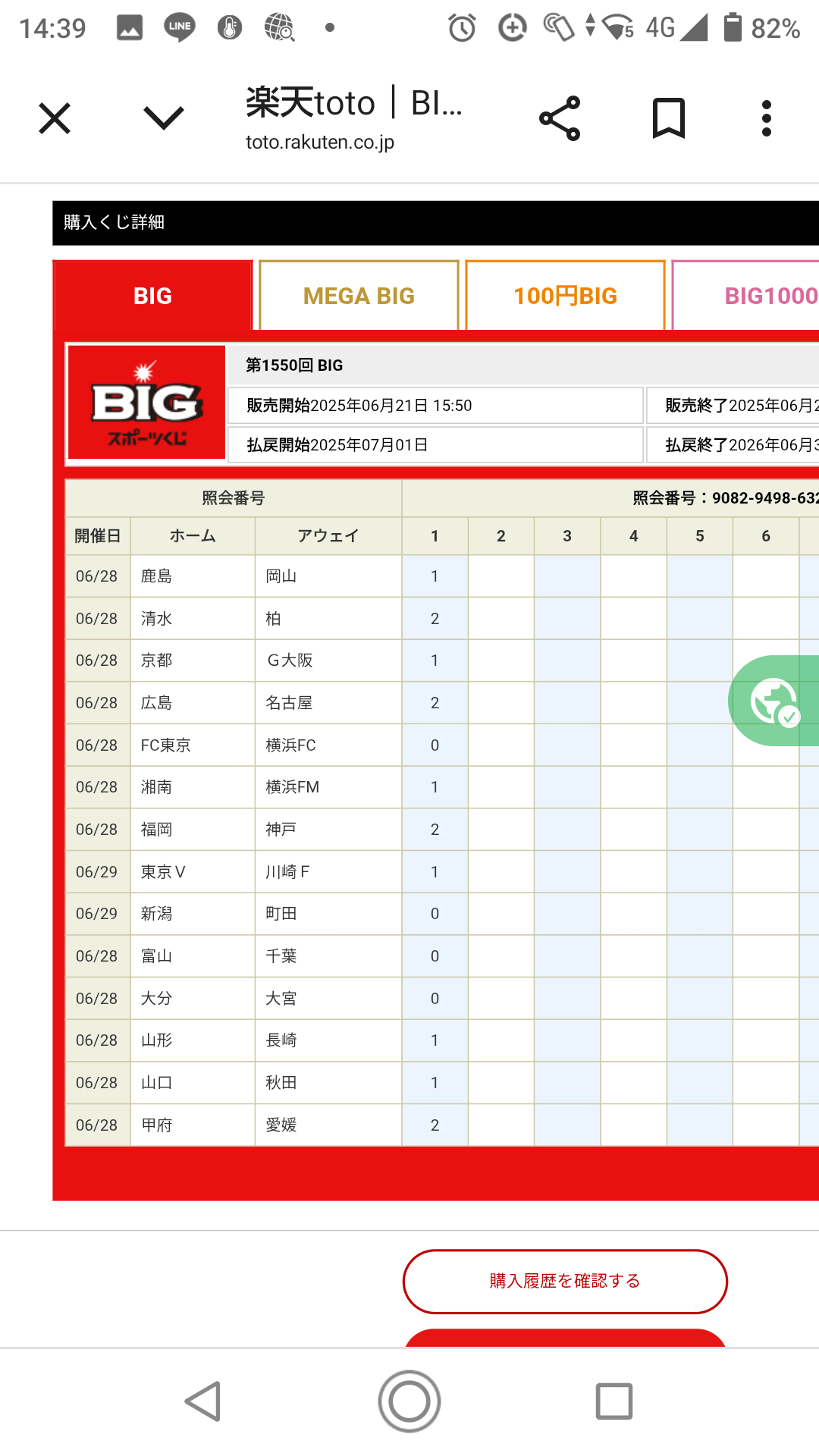Image resolution: width=819 pixels, height=1456 pixels.
Task: Switch to the 100円BIG tab
Action: tap(565, 296)
